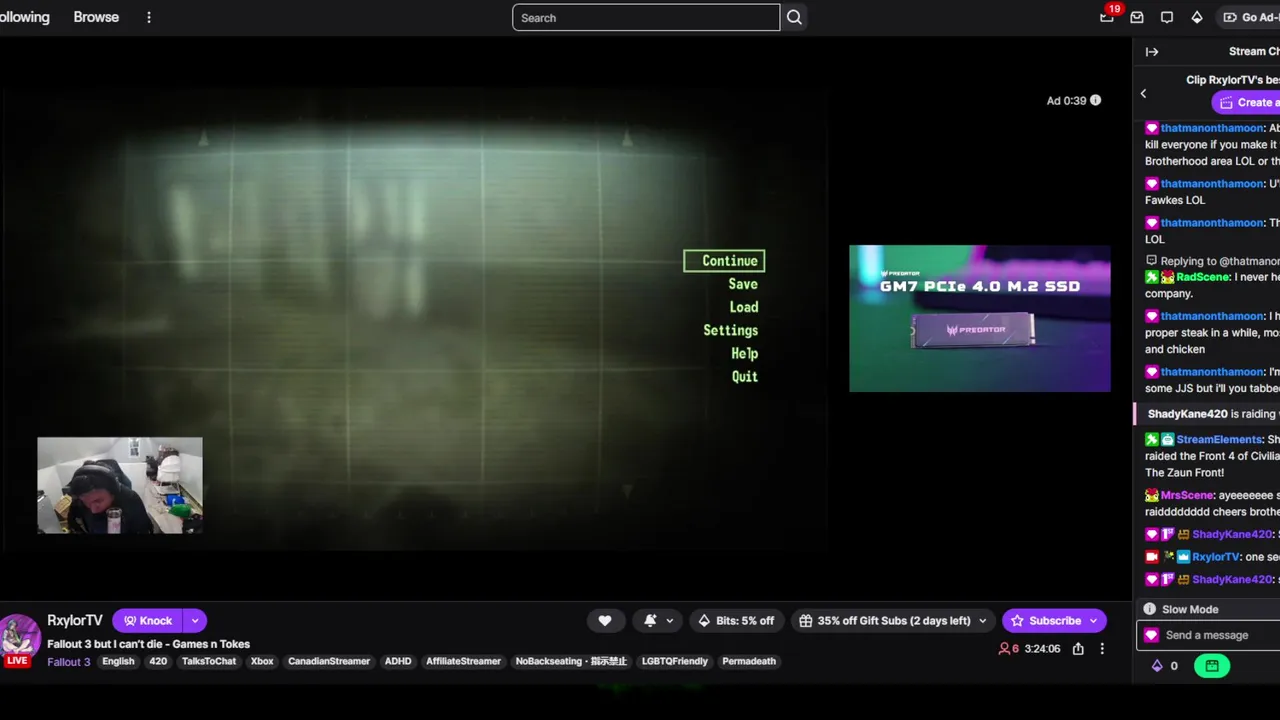The width and height of the screenshot is (1280, 720).
Task: Select Quit in the game menu
Action: (x=745, y=376)
